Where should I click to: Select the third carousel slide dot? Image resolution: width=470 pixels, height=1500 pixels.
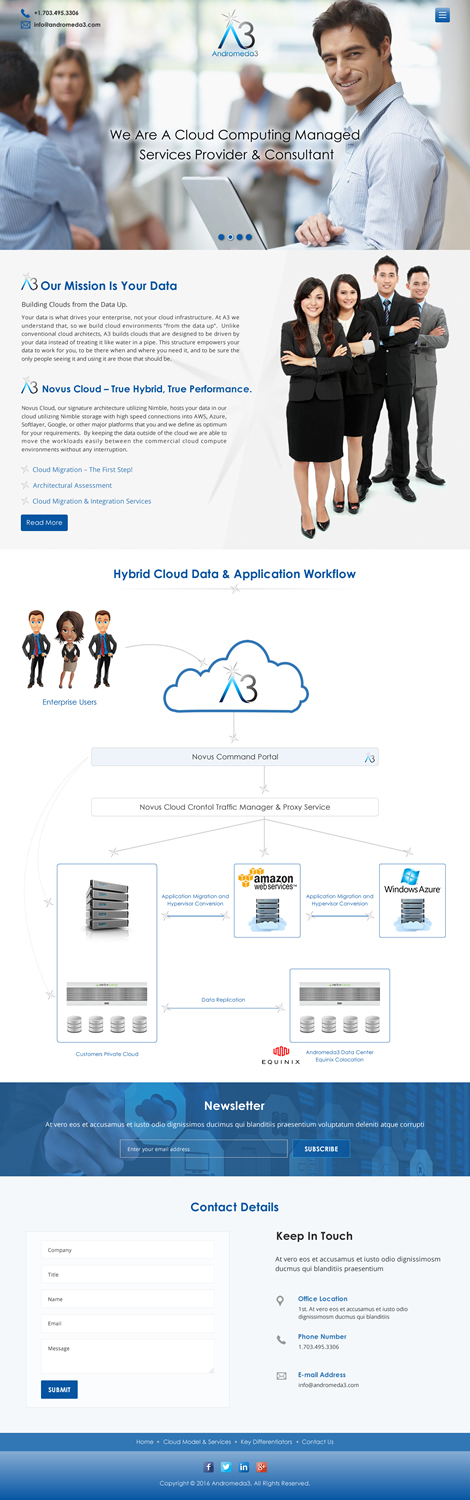click(240, 237)
